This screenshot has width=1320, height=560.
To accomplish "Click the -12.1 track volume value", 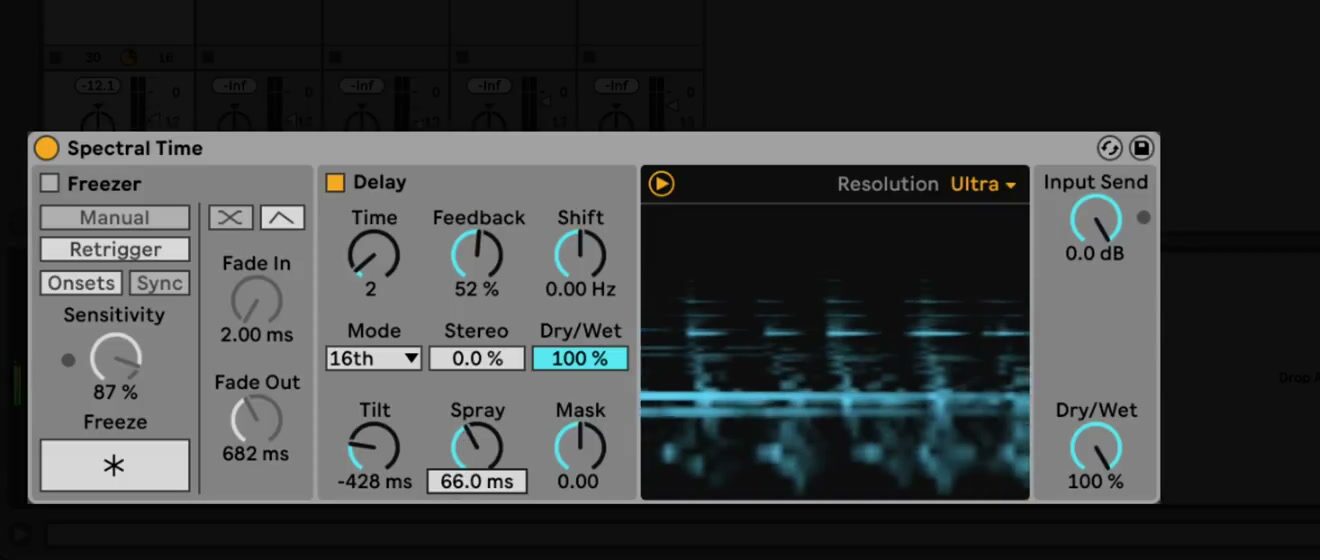I will pos(97,86).
